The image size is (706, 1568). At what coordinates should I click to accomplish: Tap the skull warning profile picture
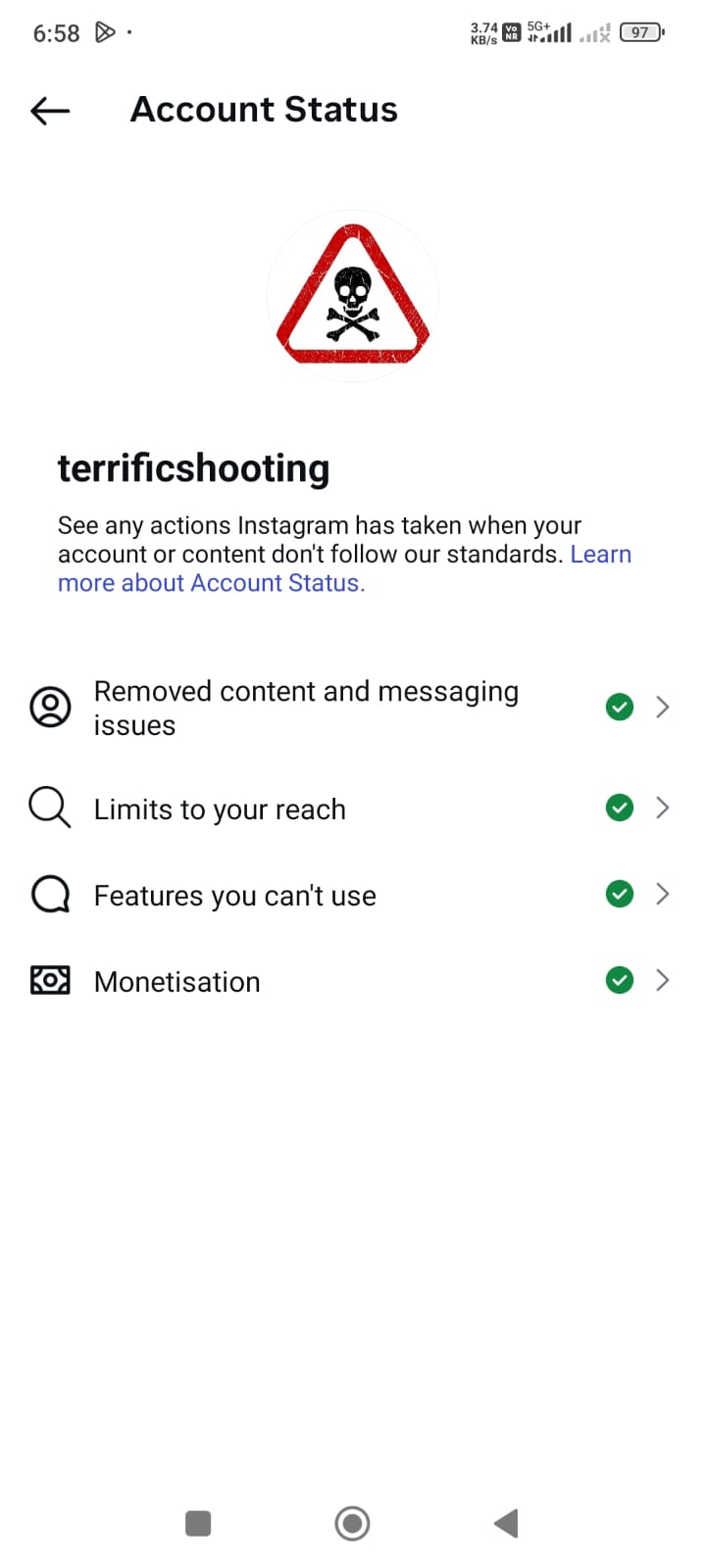(x=353, y=296)
